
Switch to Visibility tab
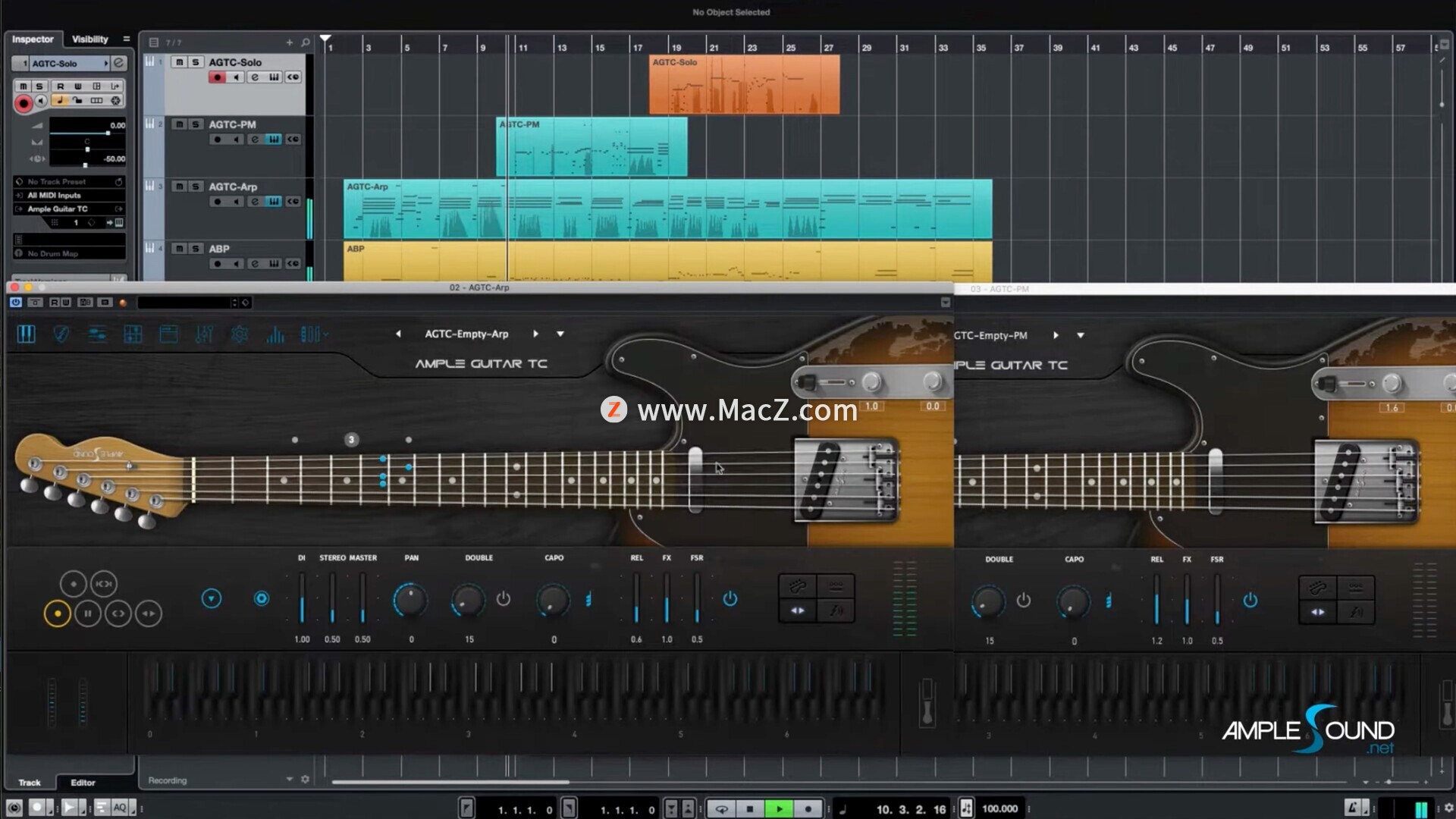[90, 39]
